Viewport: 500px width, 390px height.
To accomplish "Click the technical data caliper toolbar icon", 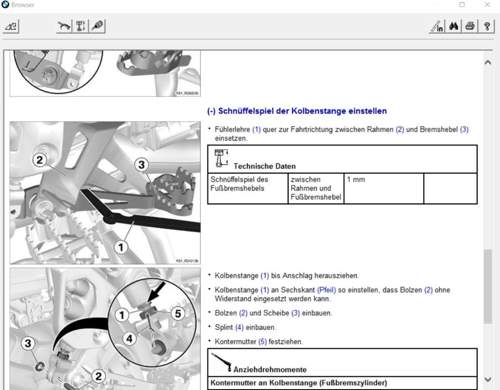I will pyautogui.click(x=81, y=26).
